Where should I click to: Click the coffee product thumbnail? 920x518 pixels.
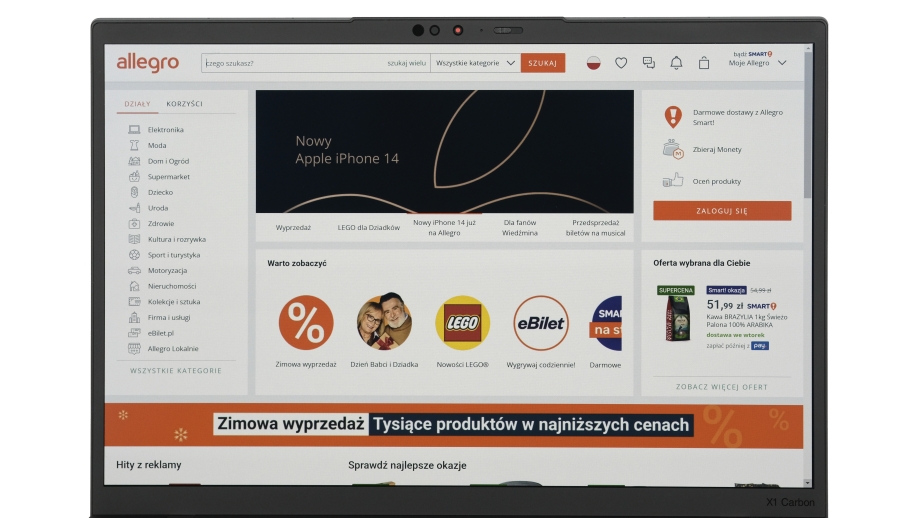pyautogui.click(x=677, y=317)
